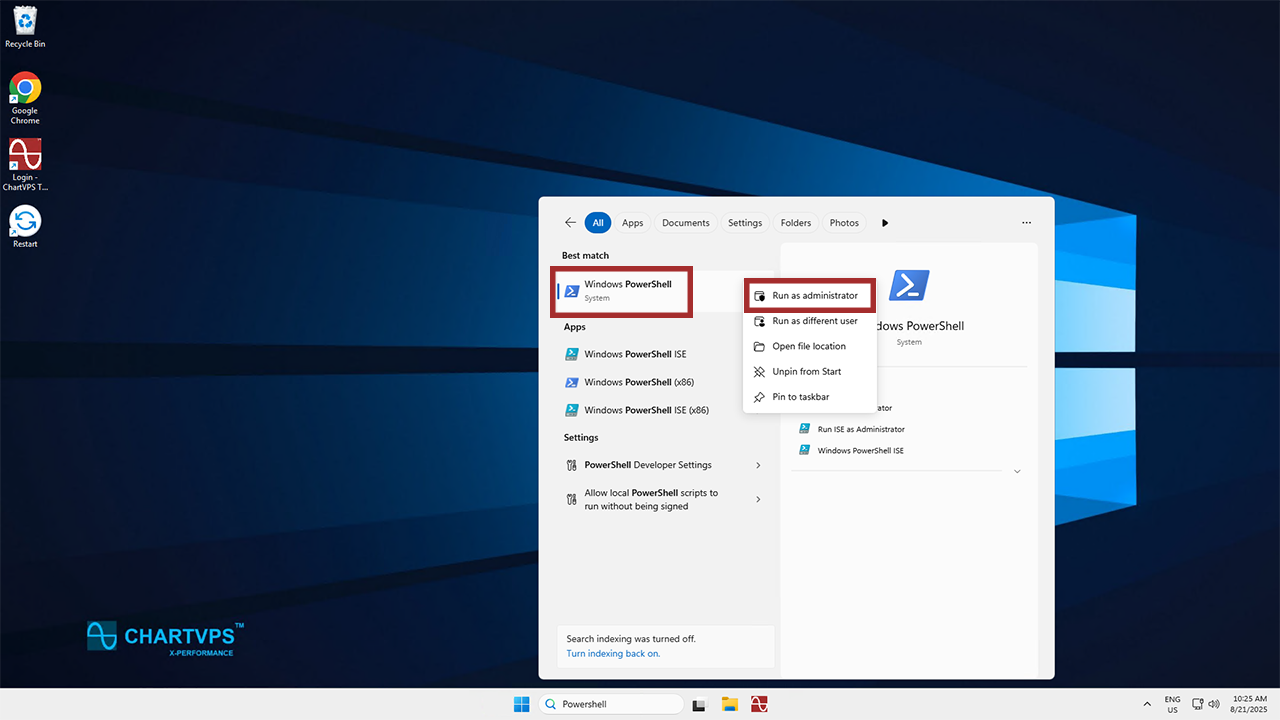1280x720 pixels.
Task: Select the Documents filter tab
Action: tap(685, 223)
